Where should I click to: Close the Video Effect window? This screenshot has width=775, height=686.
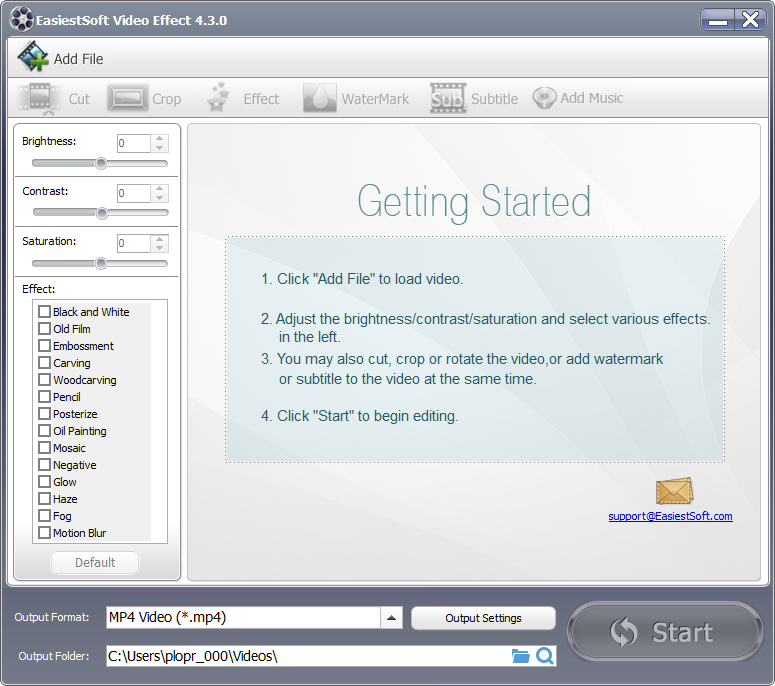(x=750, y=20)
